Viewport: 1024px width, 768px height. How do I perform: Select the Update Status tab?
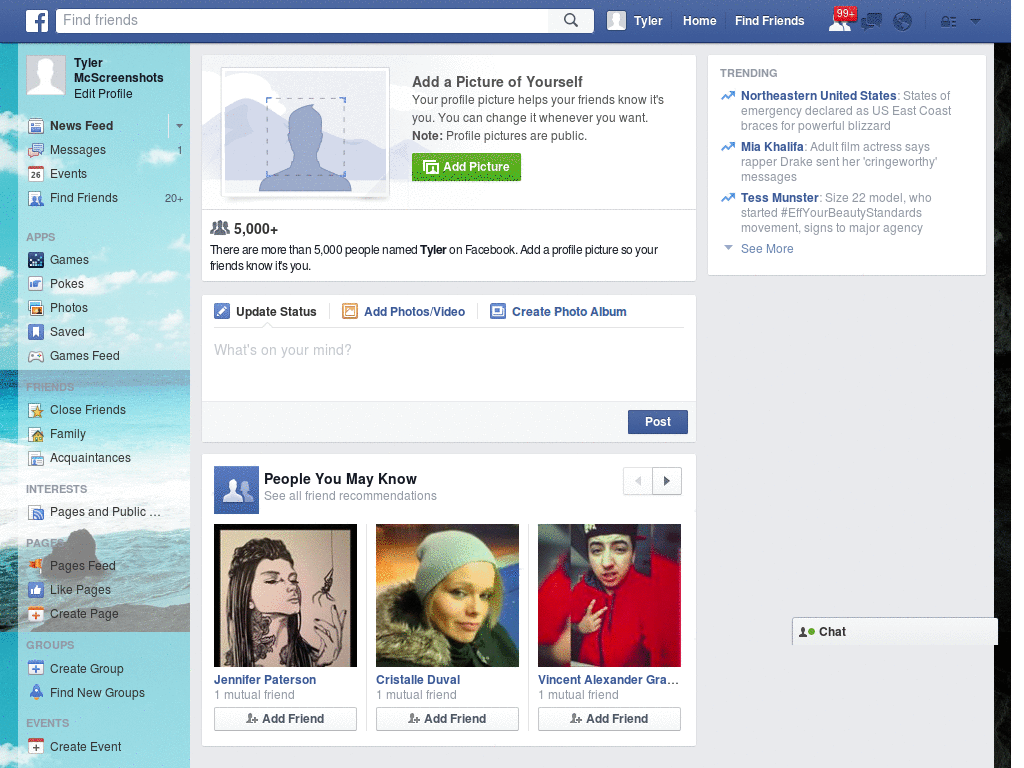coord(265,312)
